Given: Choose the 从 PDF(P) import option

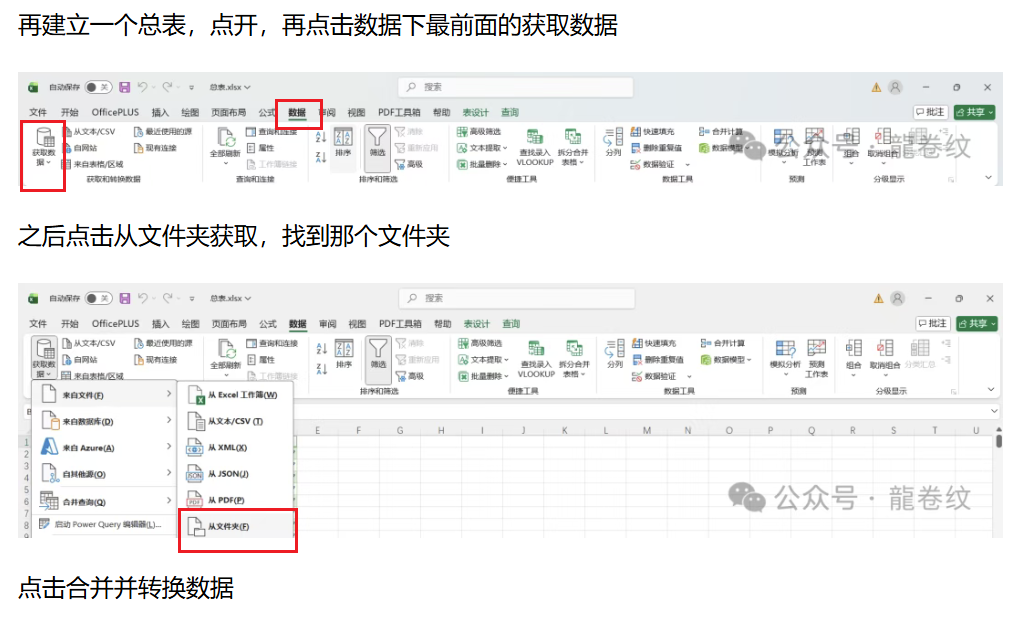Looking at the screenshot, I should (226, 499).
